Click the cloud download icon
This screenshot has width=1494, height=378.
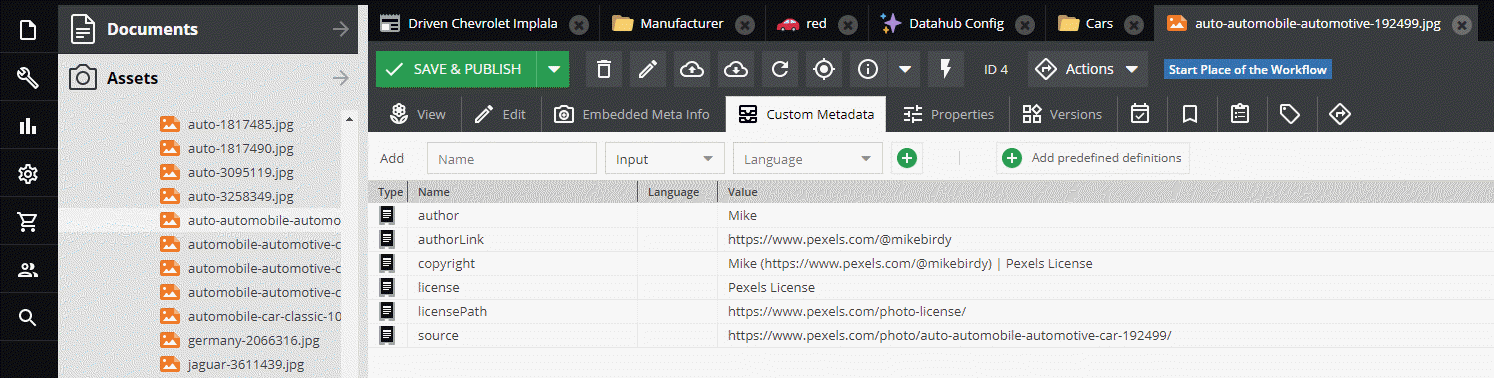coord(735,69)
